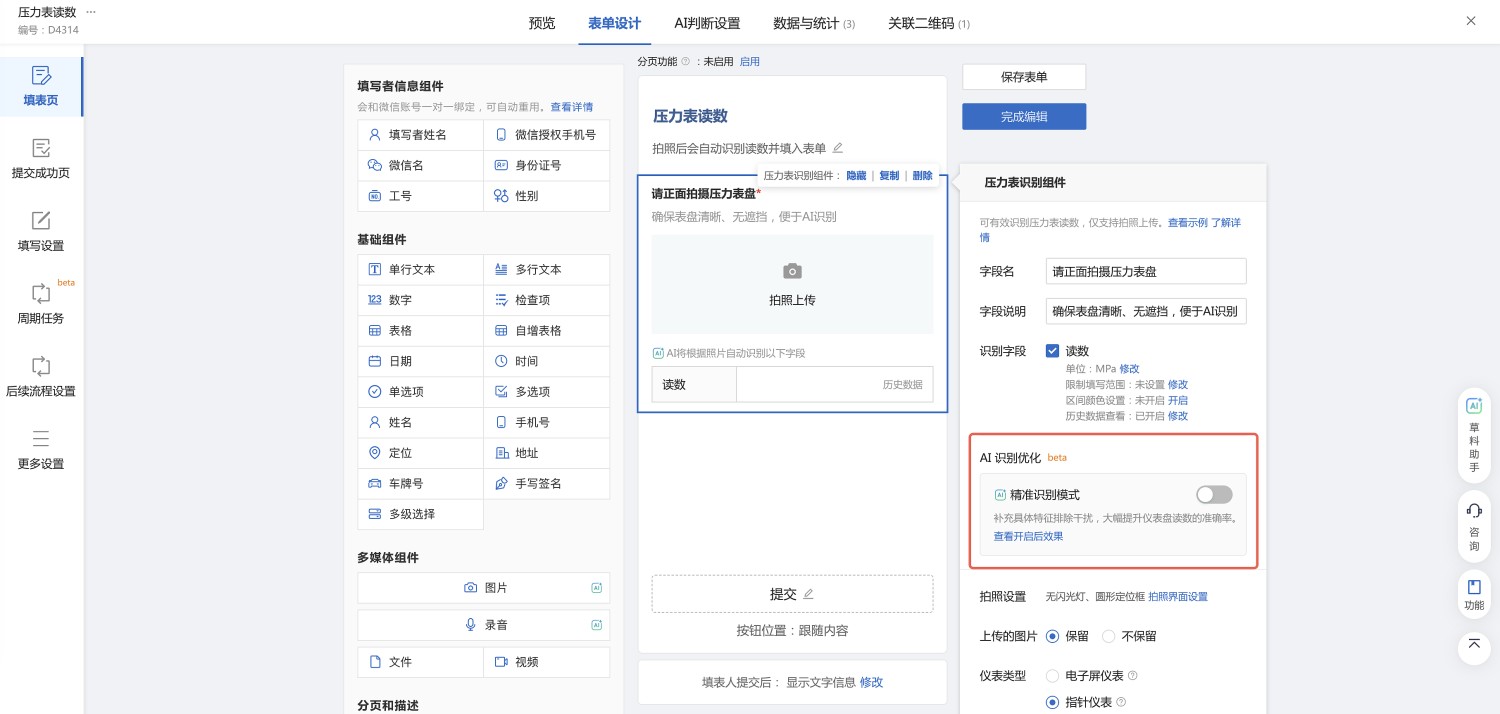The width and height of the screenshot is (1500, 714).
Task: Click the 完成编辑 button
Action: (1023, 116)
